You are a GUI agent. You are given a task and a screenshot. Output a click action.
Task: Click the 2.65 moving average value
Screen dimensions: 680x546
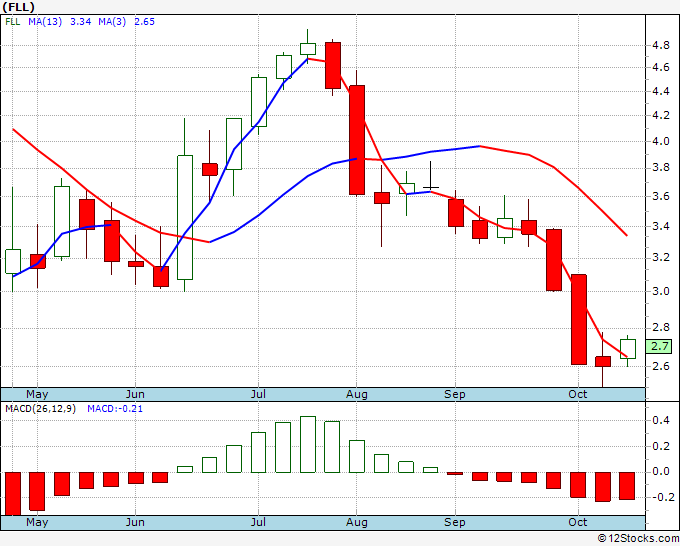144,22
